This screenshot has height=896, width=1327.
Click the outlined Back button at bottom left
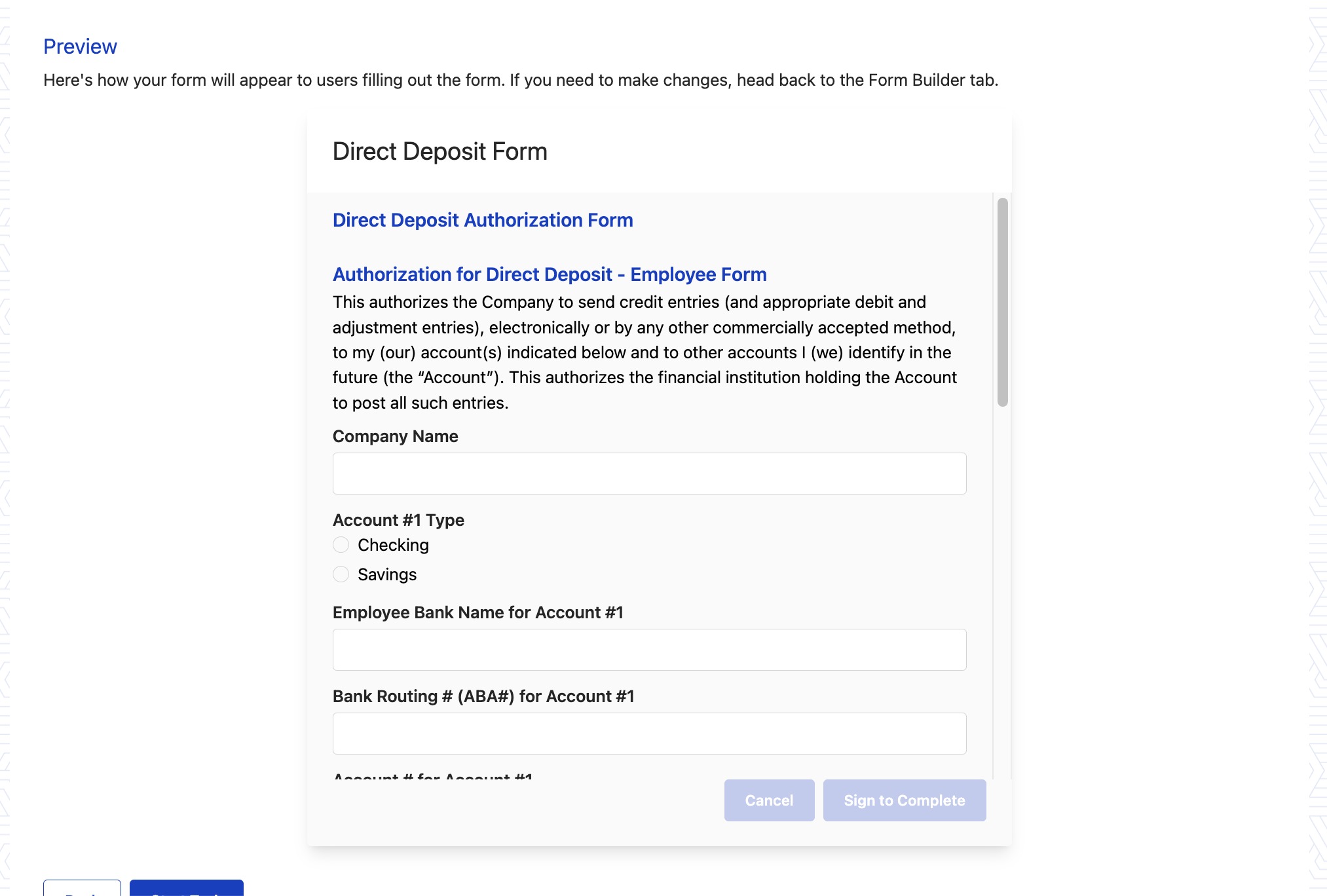tap(82, 888)
